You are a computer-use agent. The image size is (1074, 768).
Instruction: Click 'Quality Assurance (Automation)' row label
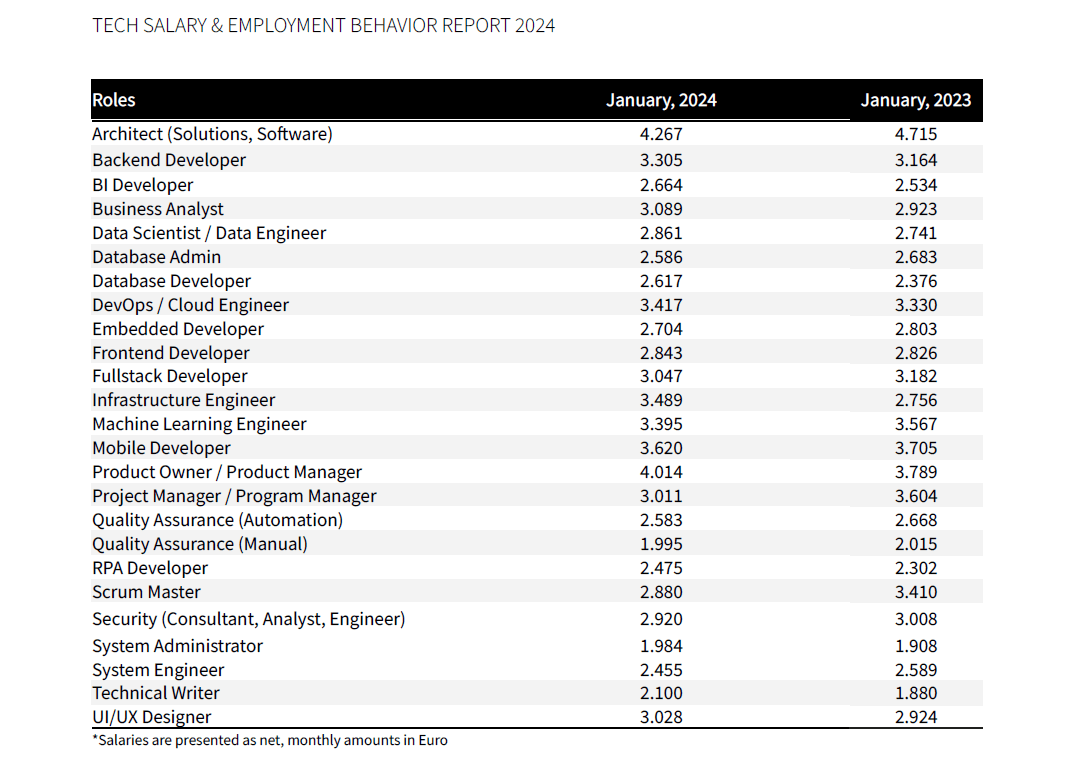tap(218, 521)
